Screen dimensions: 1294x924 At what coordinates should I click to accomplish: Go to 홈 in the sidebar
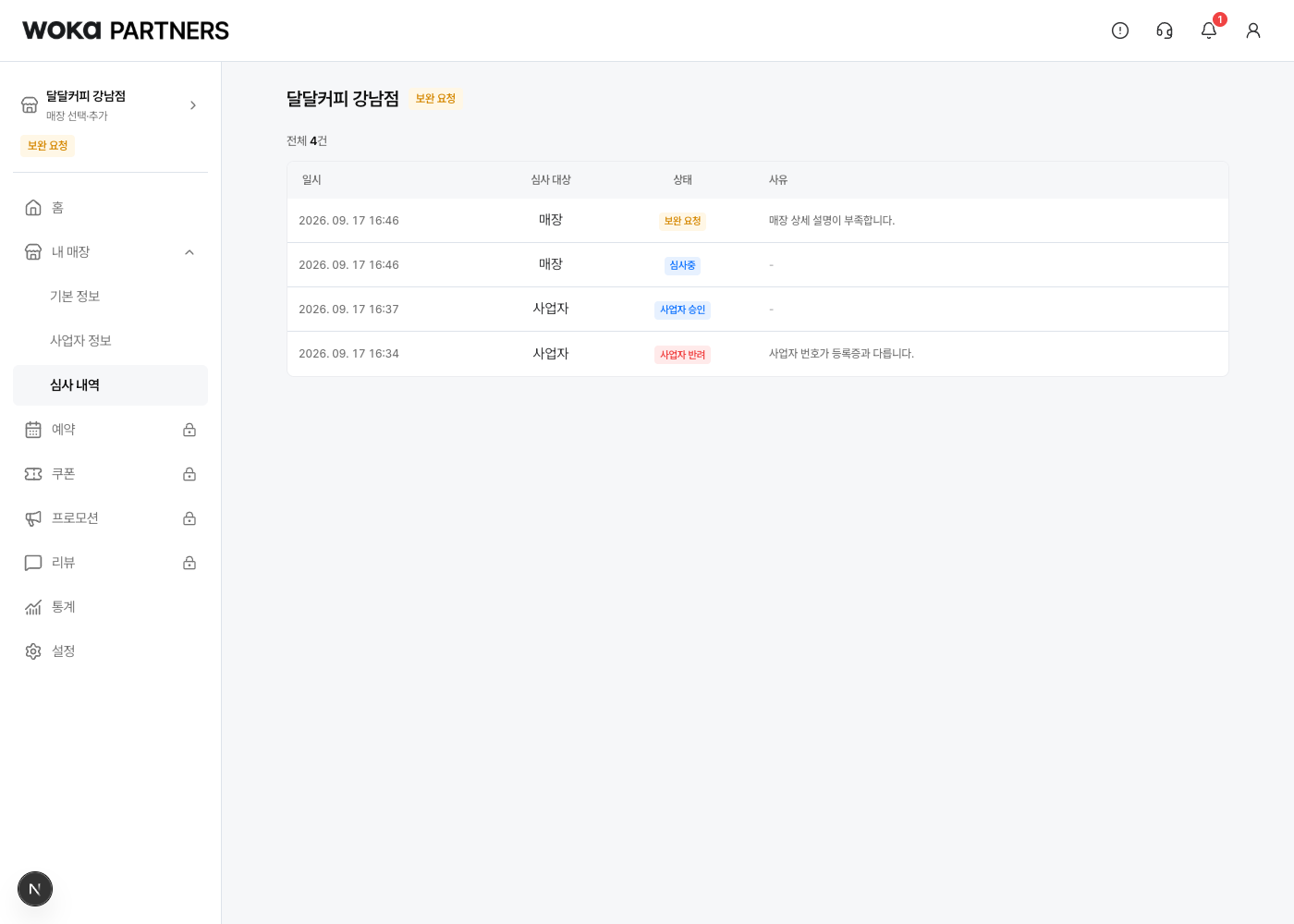coord(110,208)
